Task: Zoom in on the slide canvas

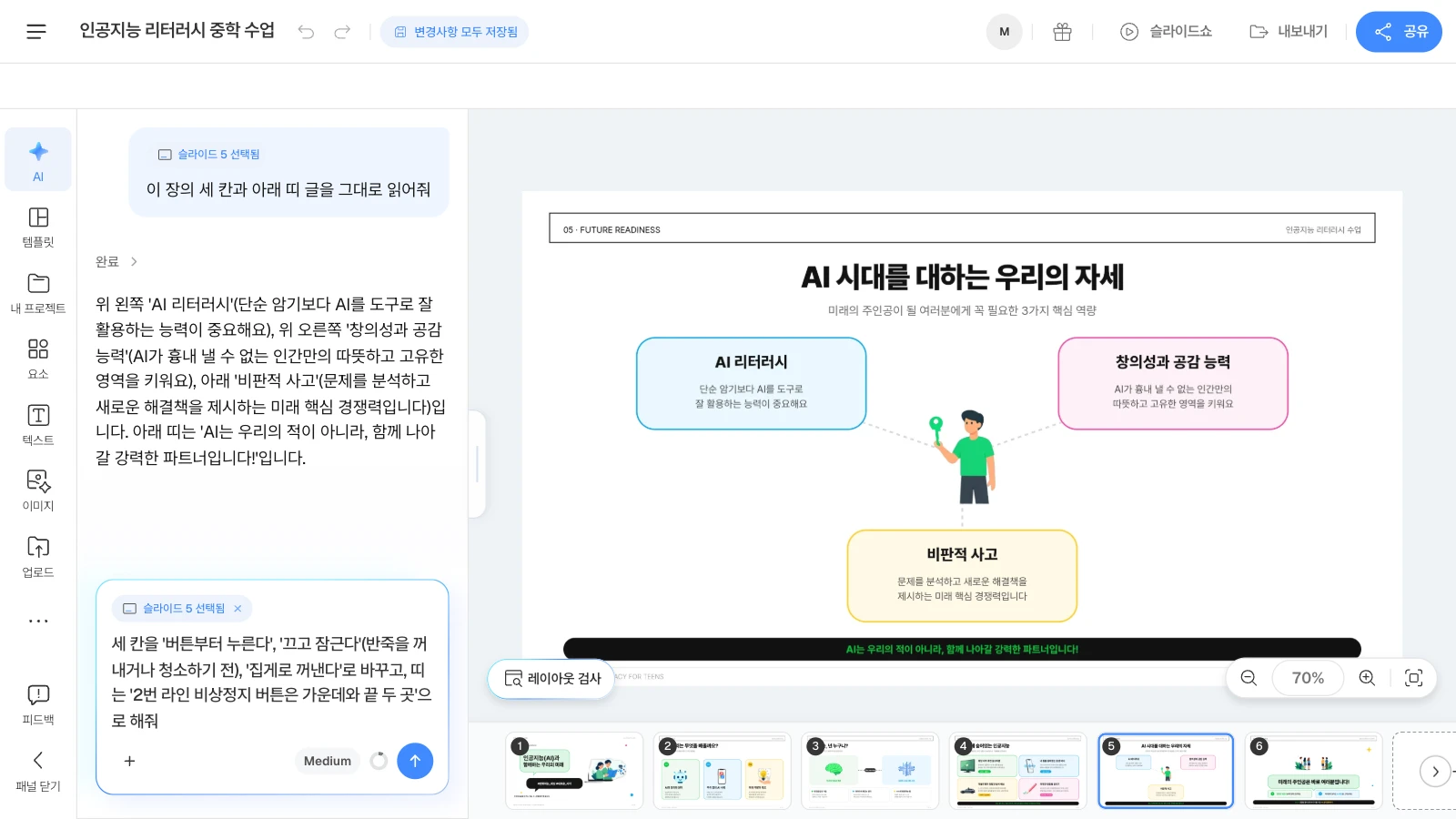Action: [1367, 678]
